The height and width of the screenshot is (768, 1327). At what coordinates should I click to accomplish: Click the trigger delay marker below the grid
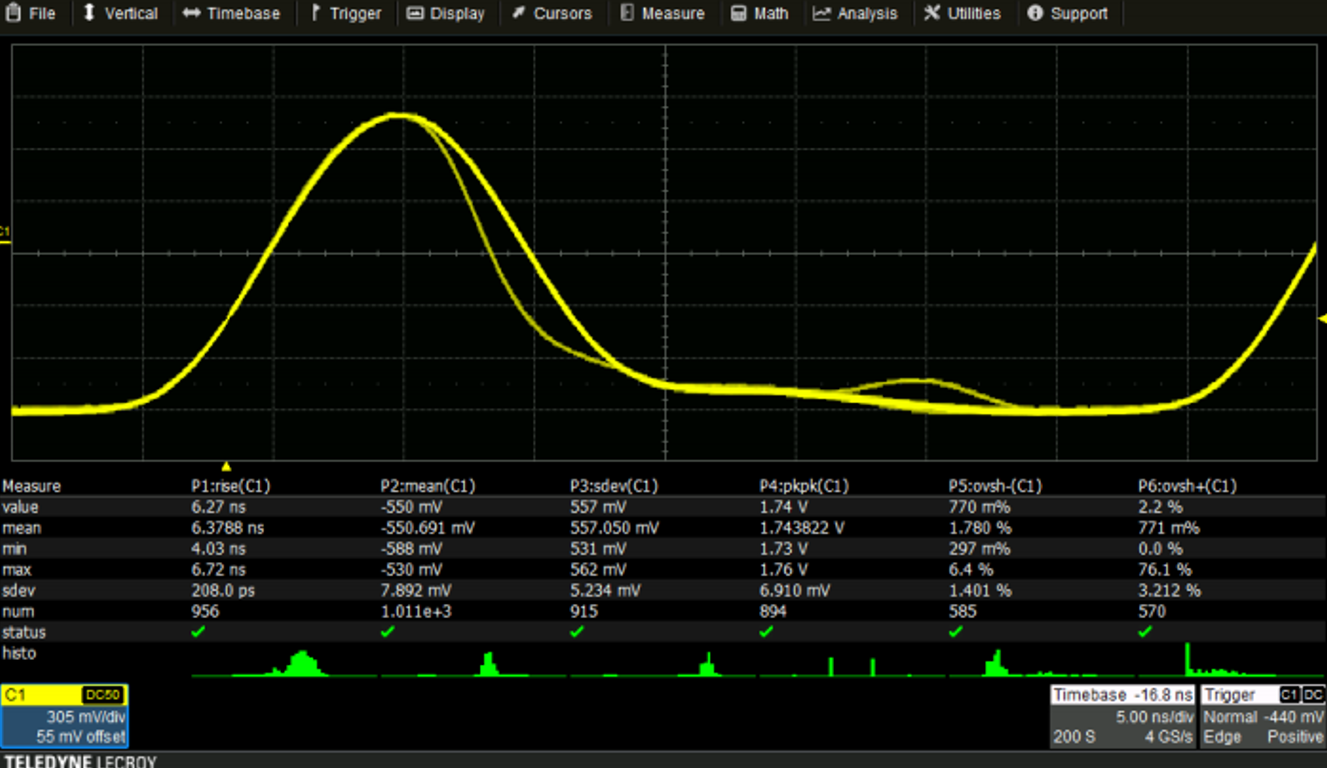[226, 466]
